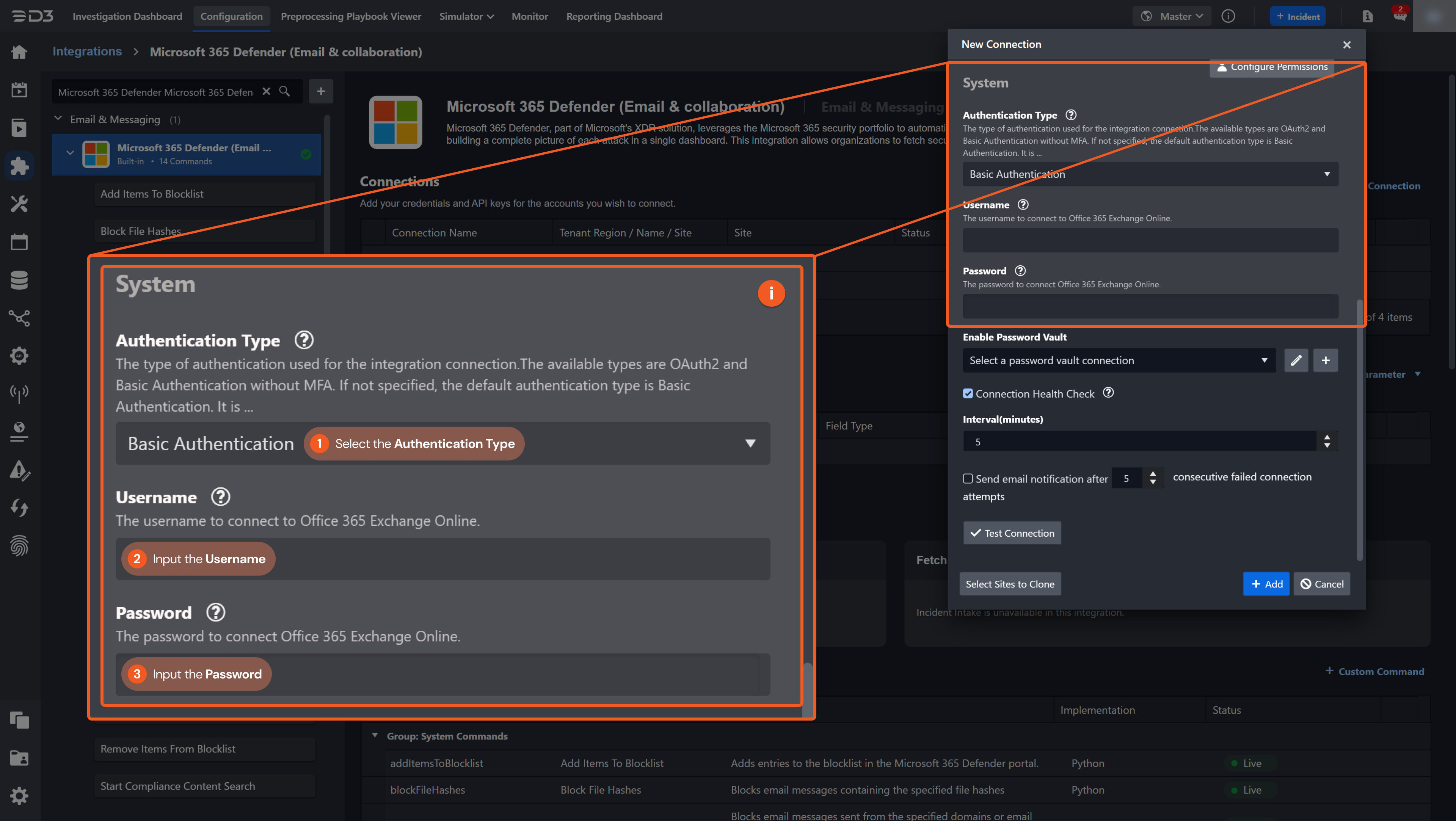1456x821 pixels.
Task: Open the chat notifications bubble showing 2
Action: (x=1400, y=15)
